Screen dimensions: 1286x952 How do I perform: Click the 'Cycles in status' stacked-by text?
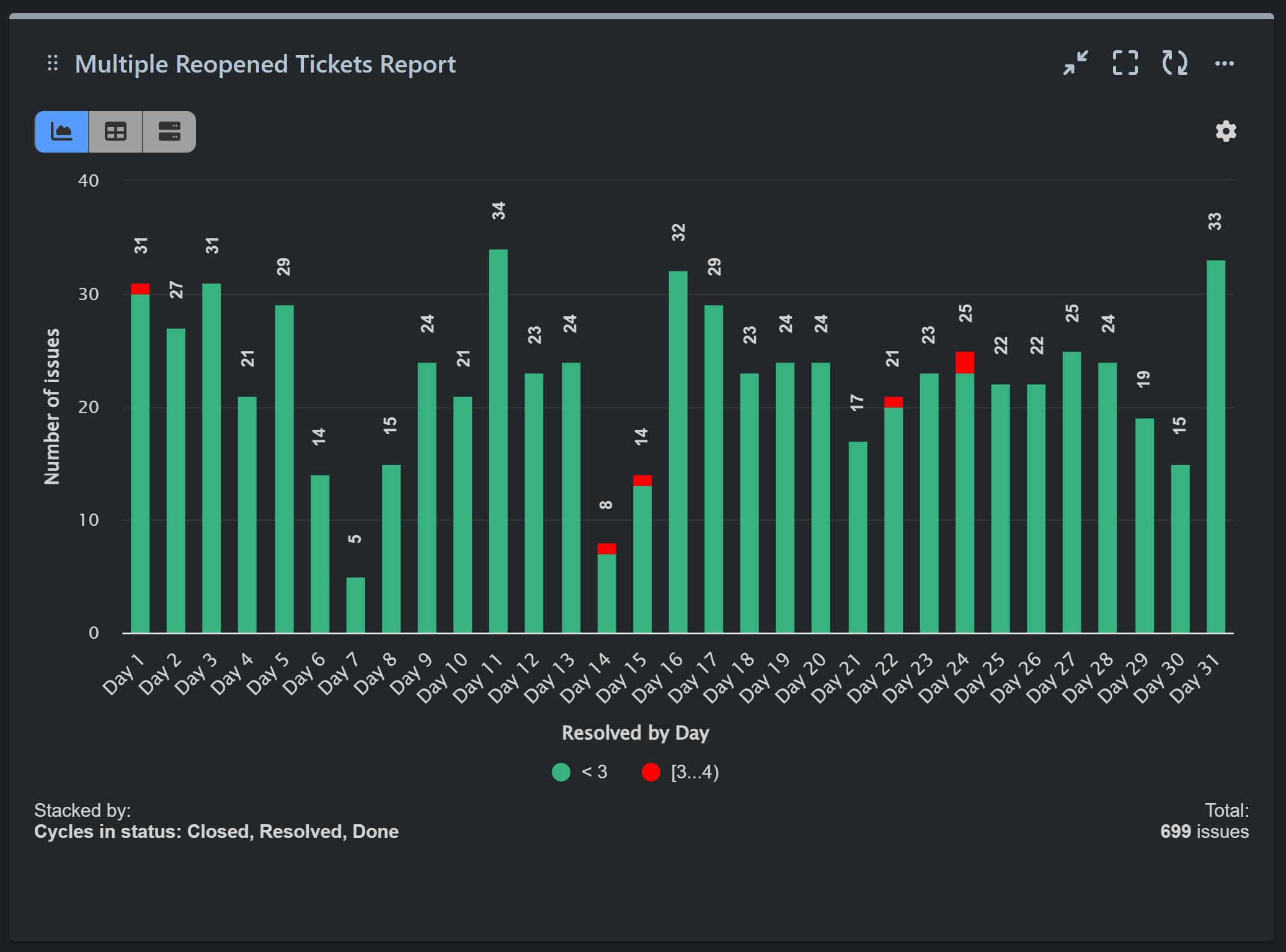point(216,831)
